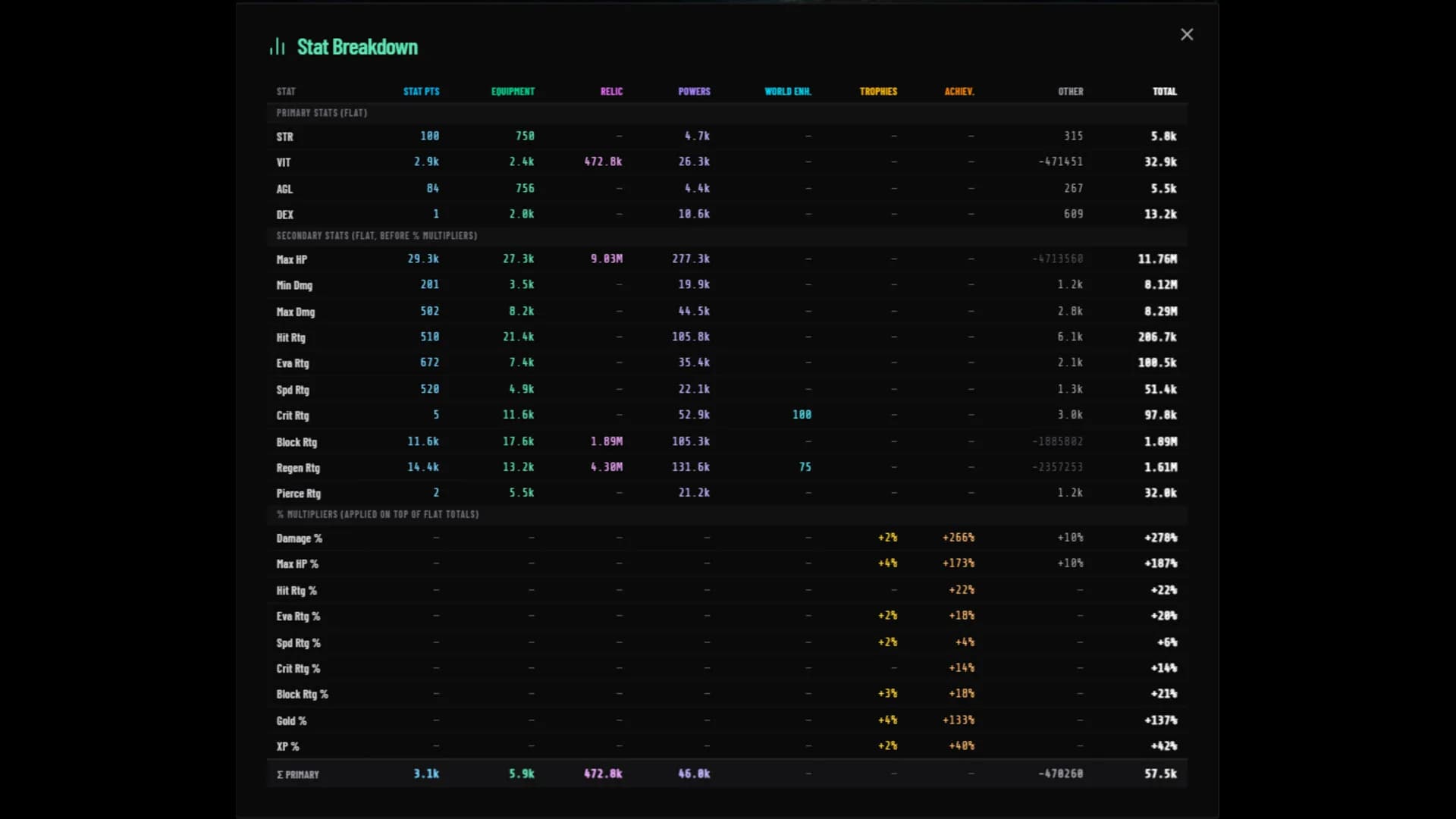The width and height of the screenshot is (1456, 819).
Task: Click the Damage % achievement value +266%
Action: pyautogui.click(x=959, y=538)
